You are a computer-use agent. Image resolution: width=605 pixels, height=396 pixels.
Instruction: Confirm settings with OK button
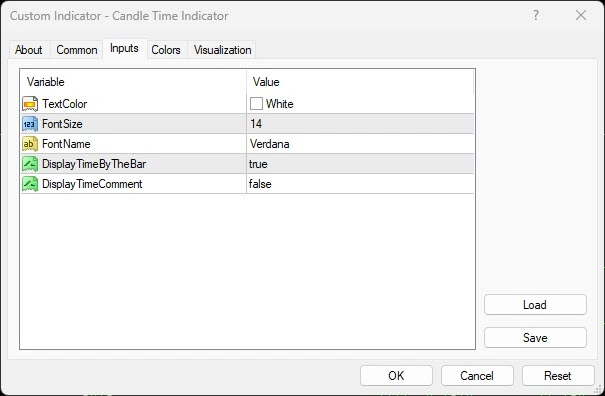pyautogui.click(x=396, y=376)
